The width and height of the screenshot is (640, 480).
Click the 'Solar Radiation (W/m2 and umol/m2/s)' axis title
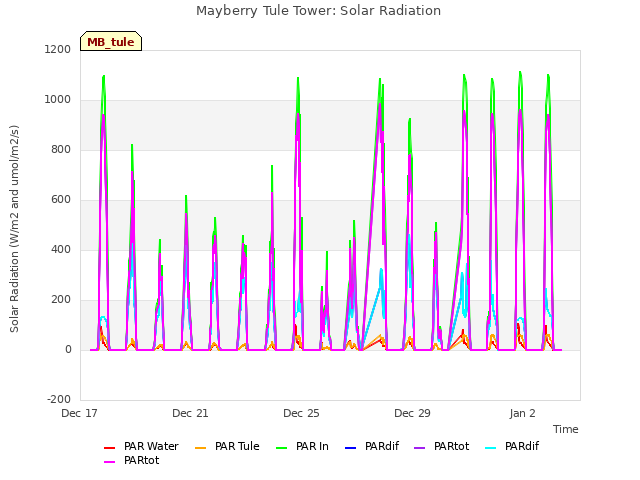pos(14,229)
